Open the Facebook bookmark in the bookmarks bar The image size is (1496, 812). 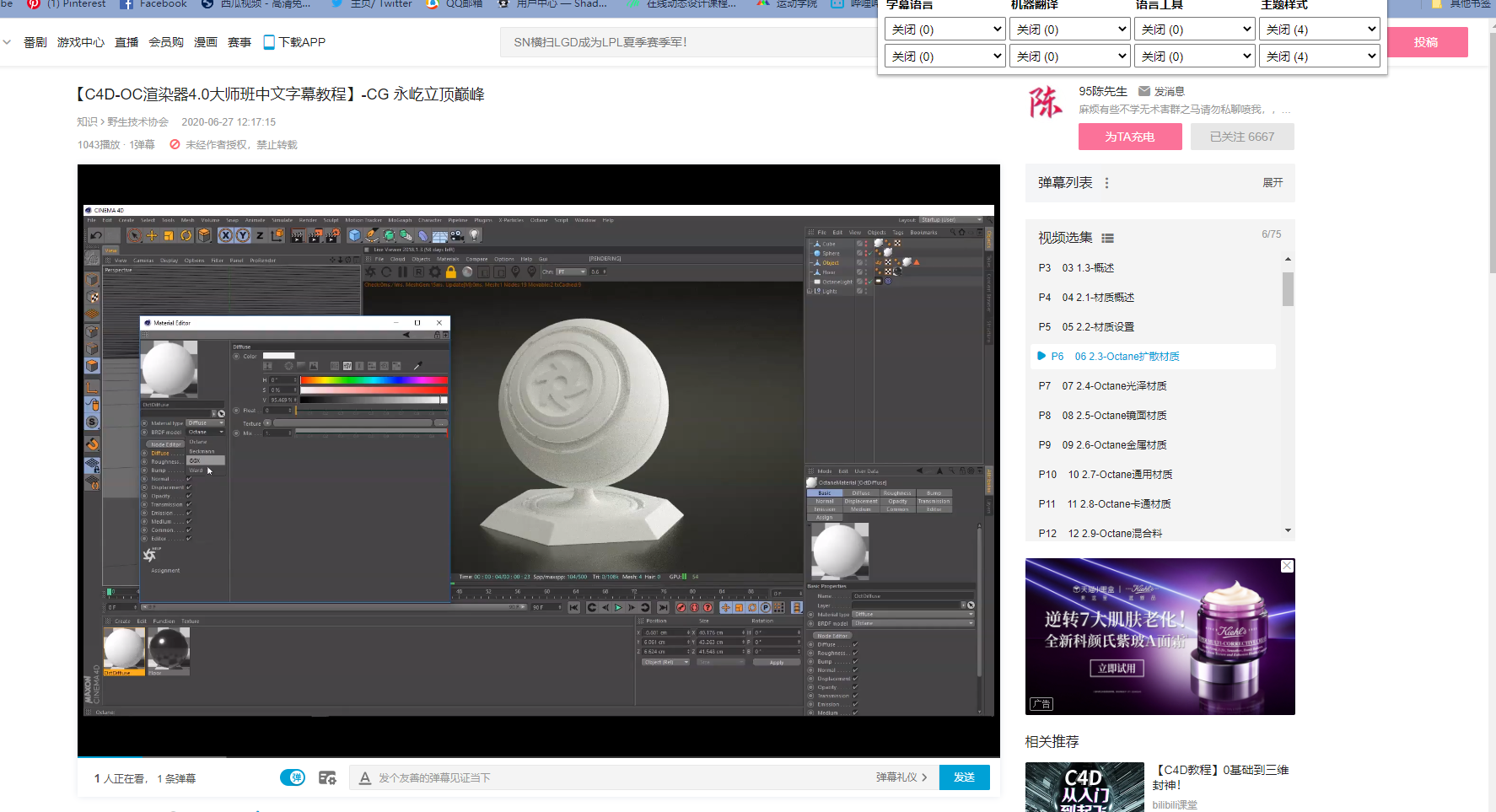point(153,3)
